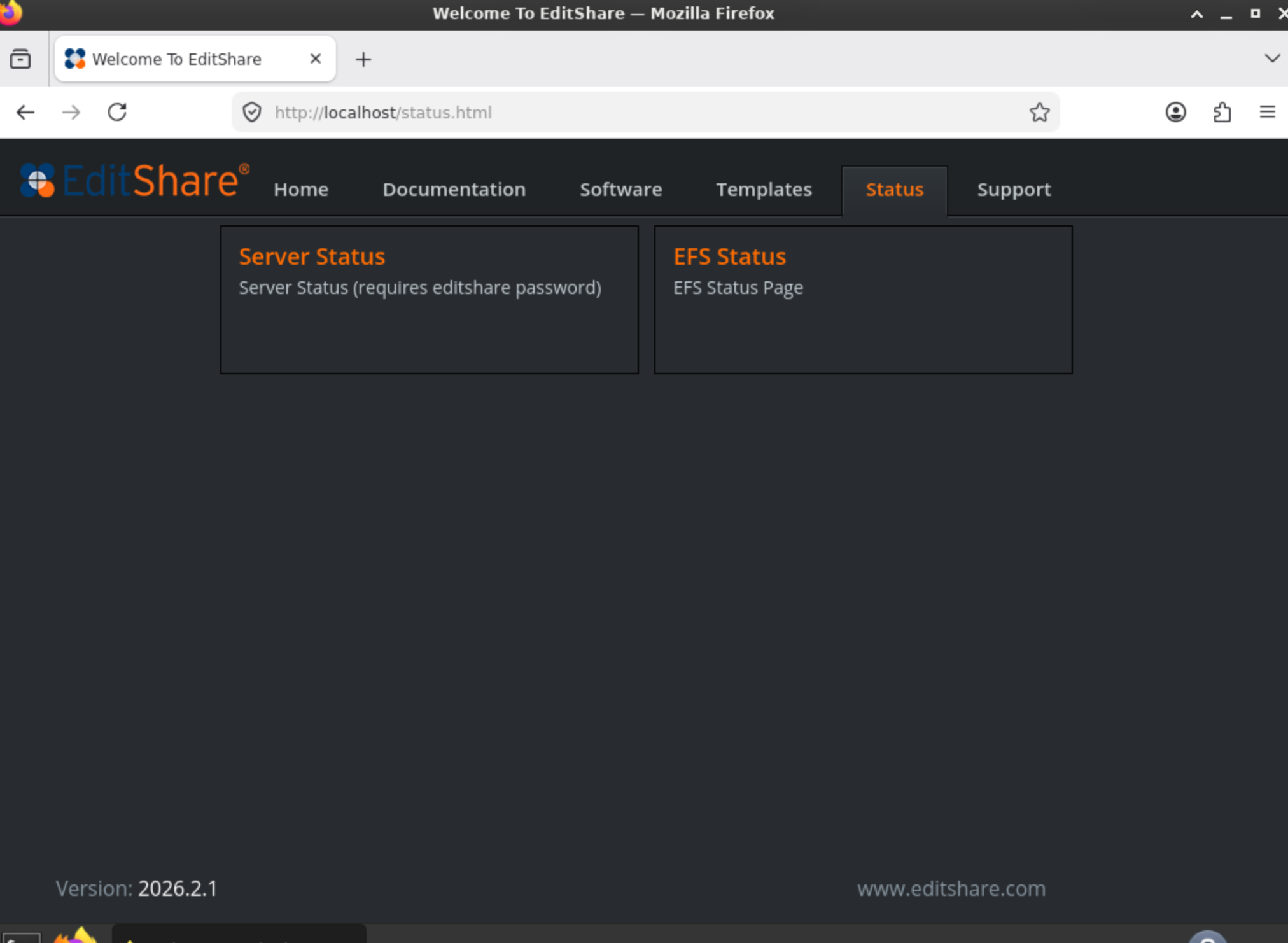Open the Documentation navigation item
The width and height of the screenshot is (1288, 943).
[454, 190]
